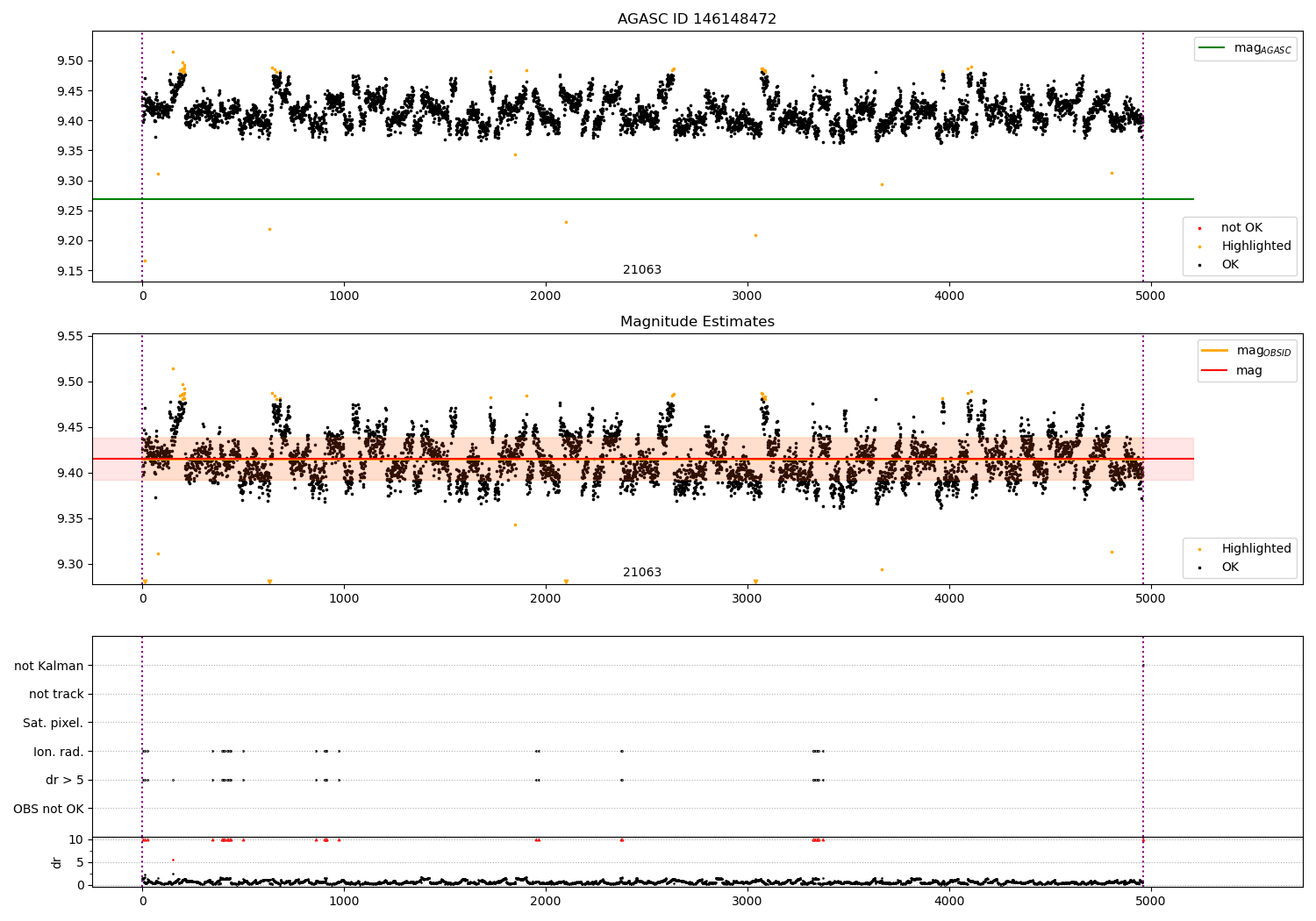
Task: Click the red mag horizontal line in middle plot
Action: 642,459
